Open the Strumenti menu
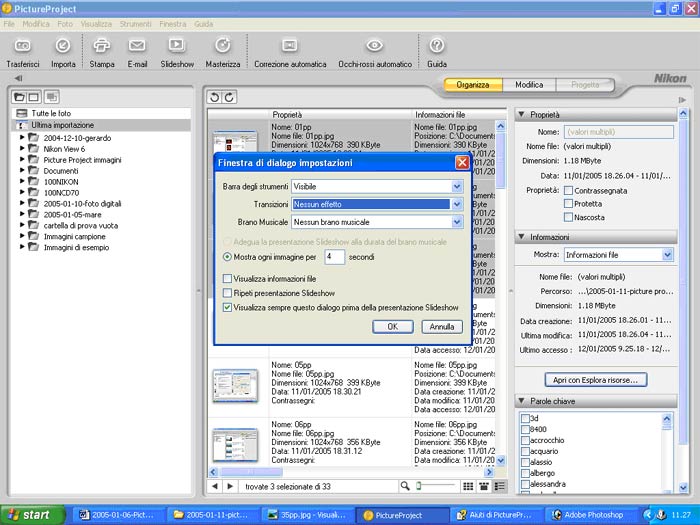Viewport: 700px width, 525px height. [135, 24]
